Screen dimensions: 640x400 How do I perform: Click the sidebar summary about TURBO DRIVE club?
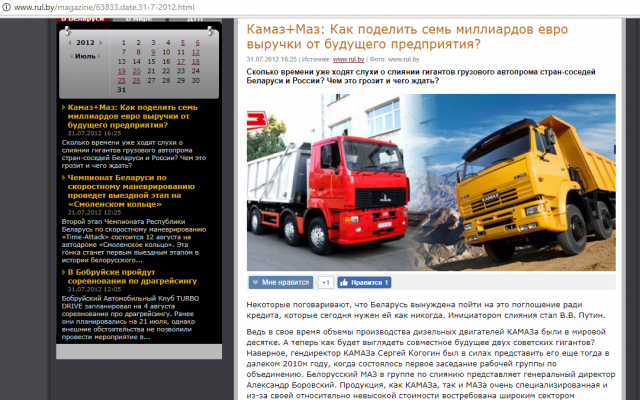[131, 318]
